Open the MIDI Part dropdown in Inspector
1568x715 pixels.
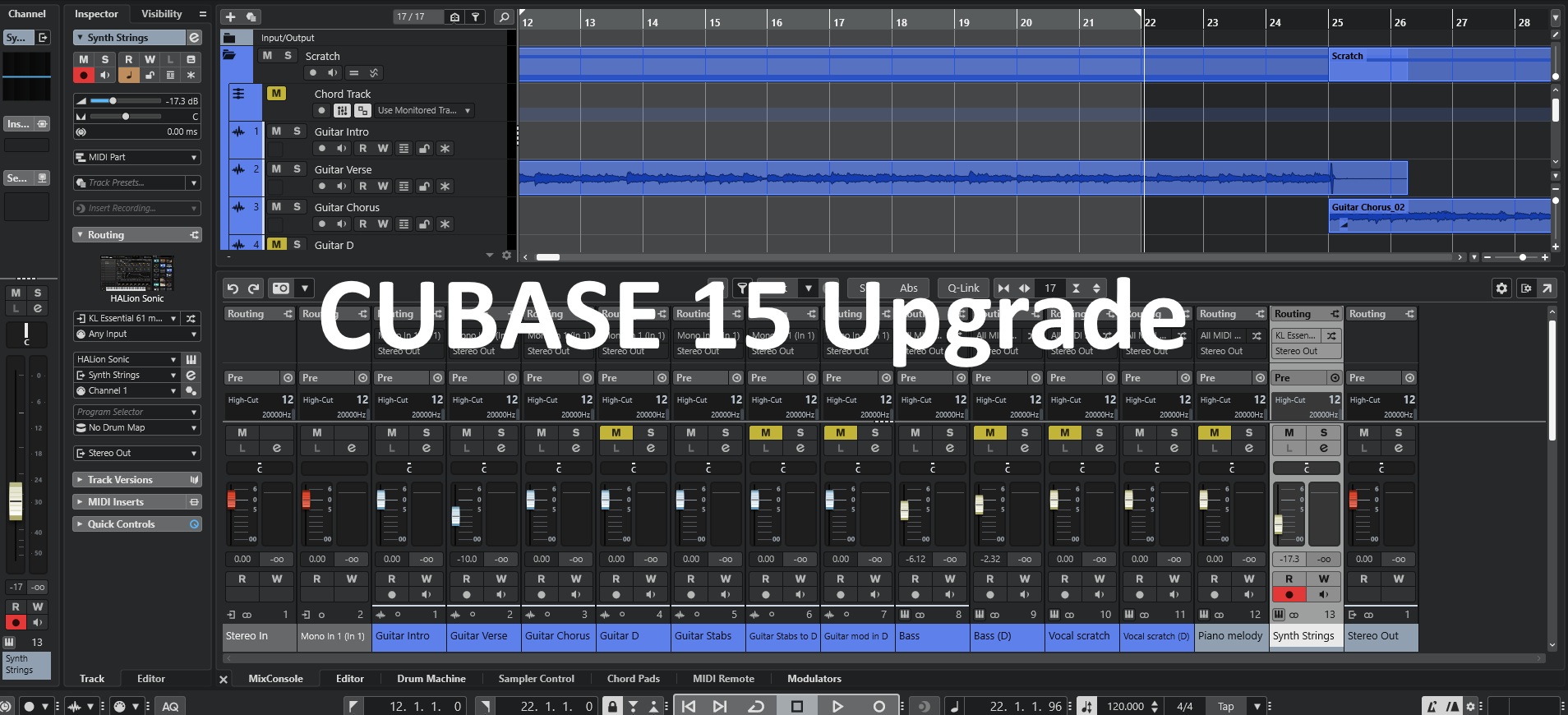click(x=137, y=157)
